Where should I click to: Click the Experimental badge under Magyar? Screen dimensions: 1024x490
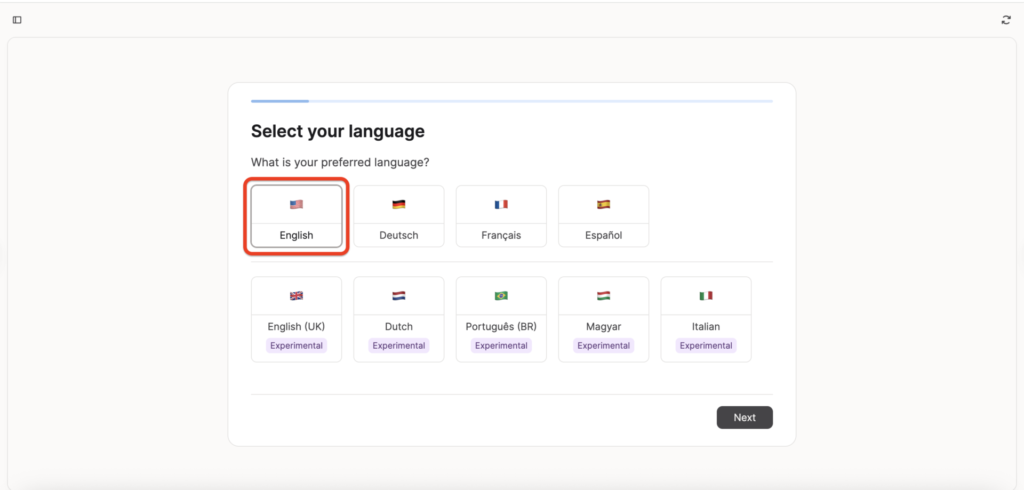pyautogui.click(x=603, y=346)
